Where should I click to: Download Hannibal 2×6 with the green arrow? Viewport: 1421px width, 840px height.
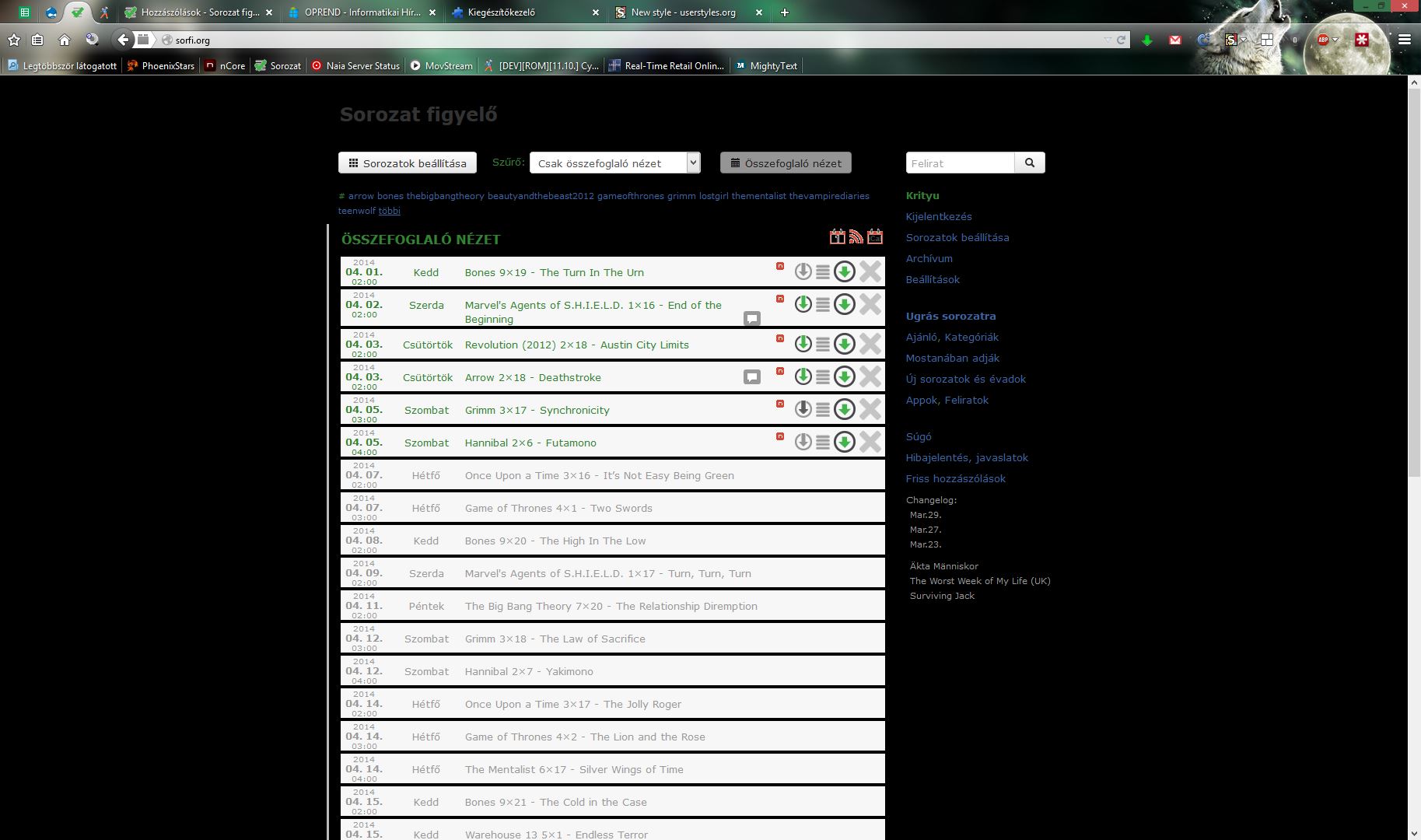(x=844, y=442)
